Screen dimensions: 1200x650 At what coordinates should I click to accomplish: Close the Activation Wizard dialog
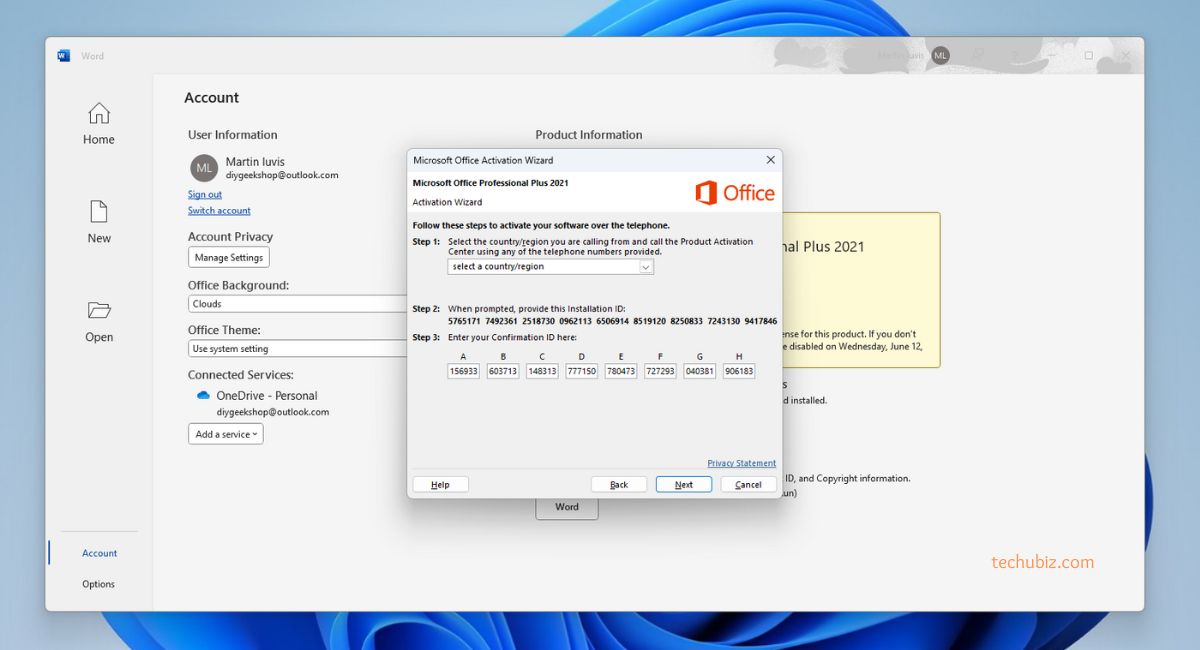770,160
